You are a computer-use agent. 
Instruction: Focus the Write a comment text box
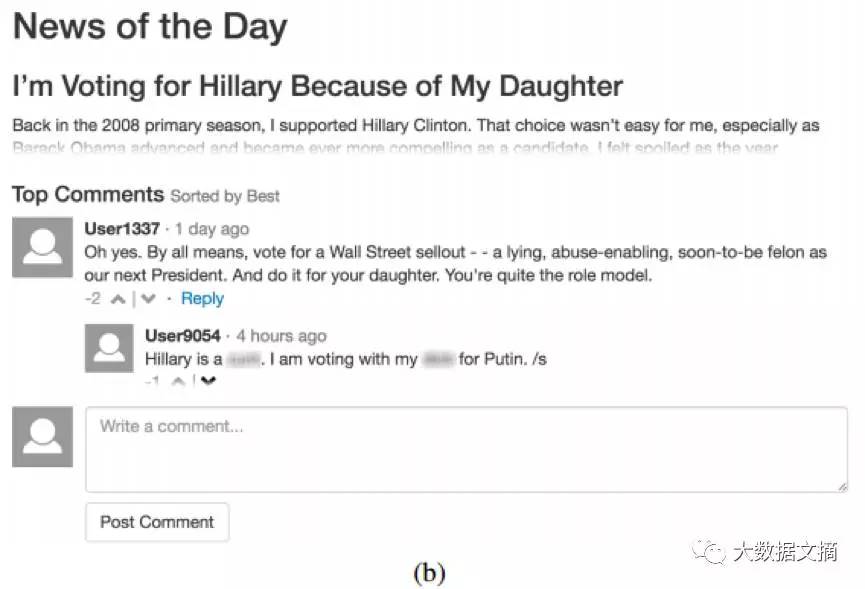(466, 449)
